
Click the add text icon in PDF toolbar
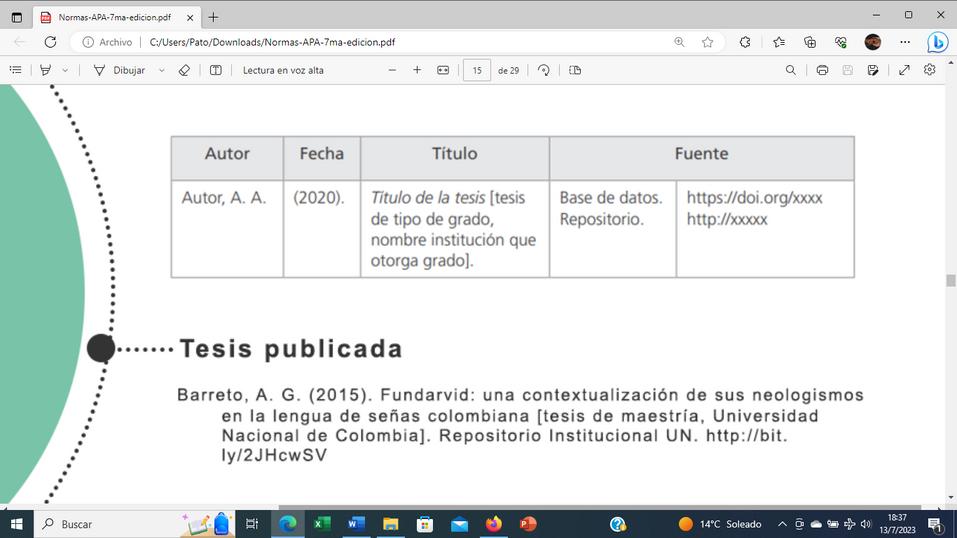[x=215, y=70]
